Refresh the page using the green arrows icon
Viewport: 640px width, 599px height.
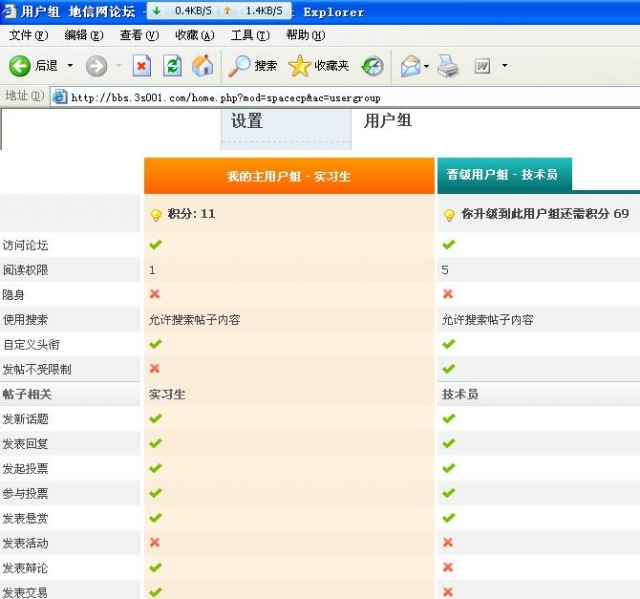coord(172,66)
